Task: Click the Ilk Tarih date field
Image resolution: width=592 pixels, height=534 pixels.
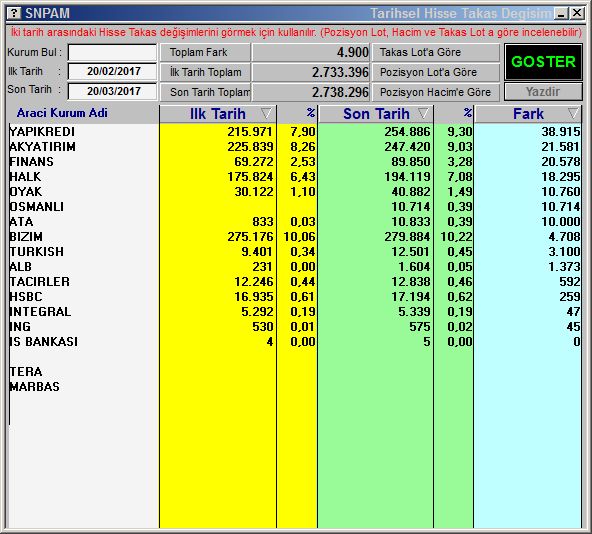Action: coord(113,71)
